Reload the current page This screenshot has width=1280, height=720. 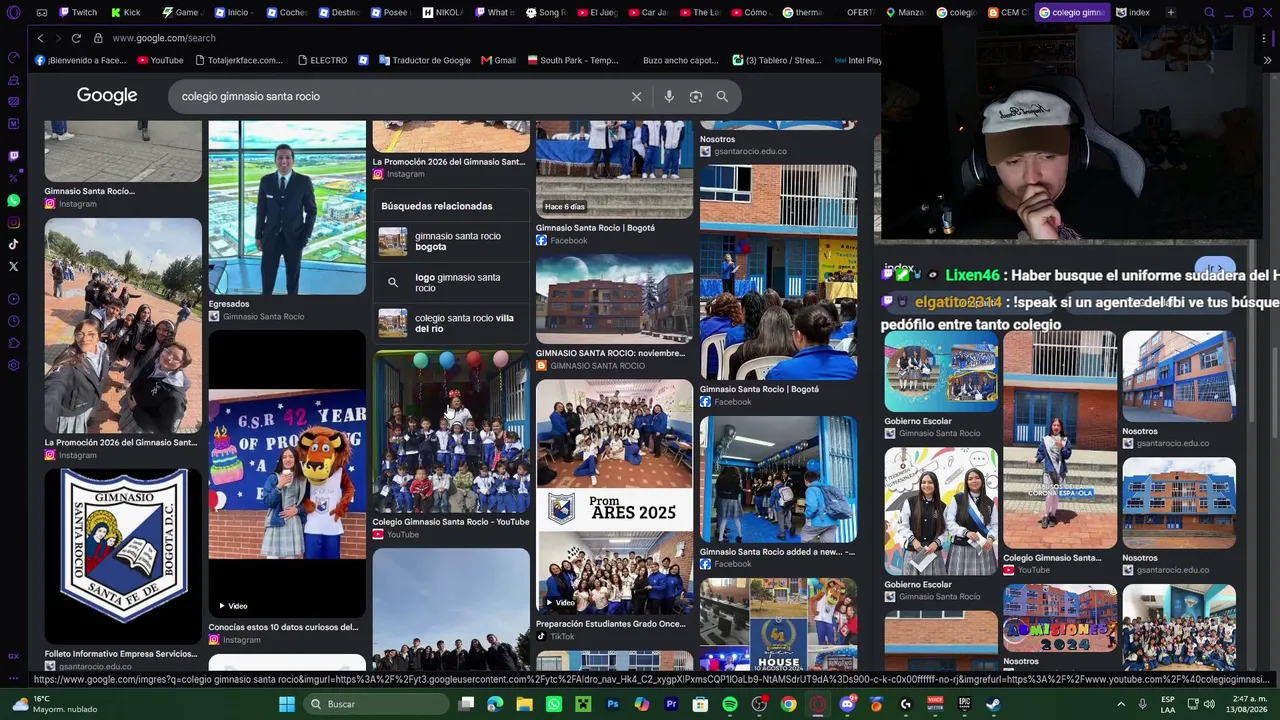[x=76, y=38]
